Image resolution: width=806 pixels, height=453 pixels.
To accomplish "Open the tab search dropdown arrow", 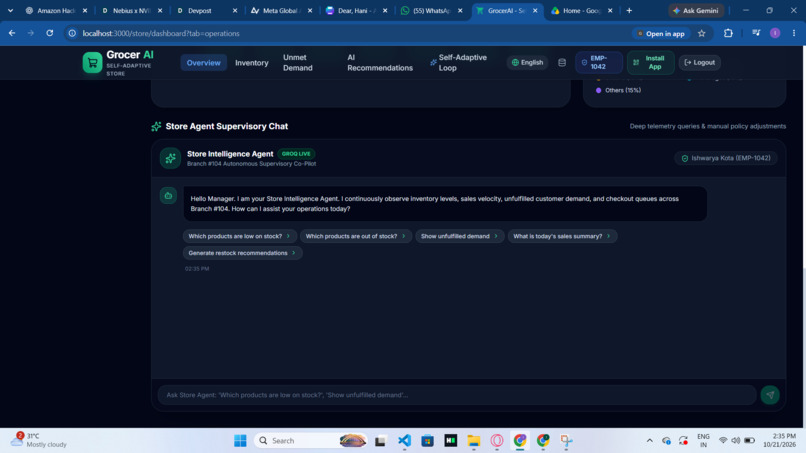I will pos(10,10).
